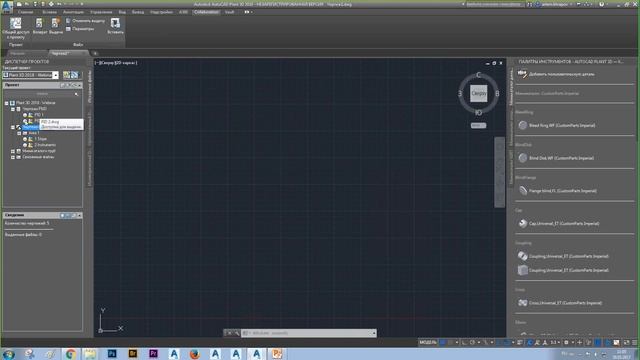640x360 pixels.
Task: Open the command line recent commands arrow
Action: [374, 333]
